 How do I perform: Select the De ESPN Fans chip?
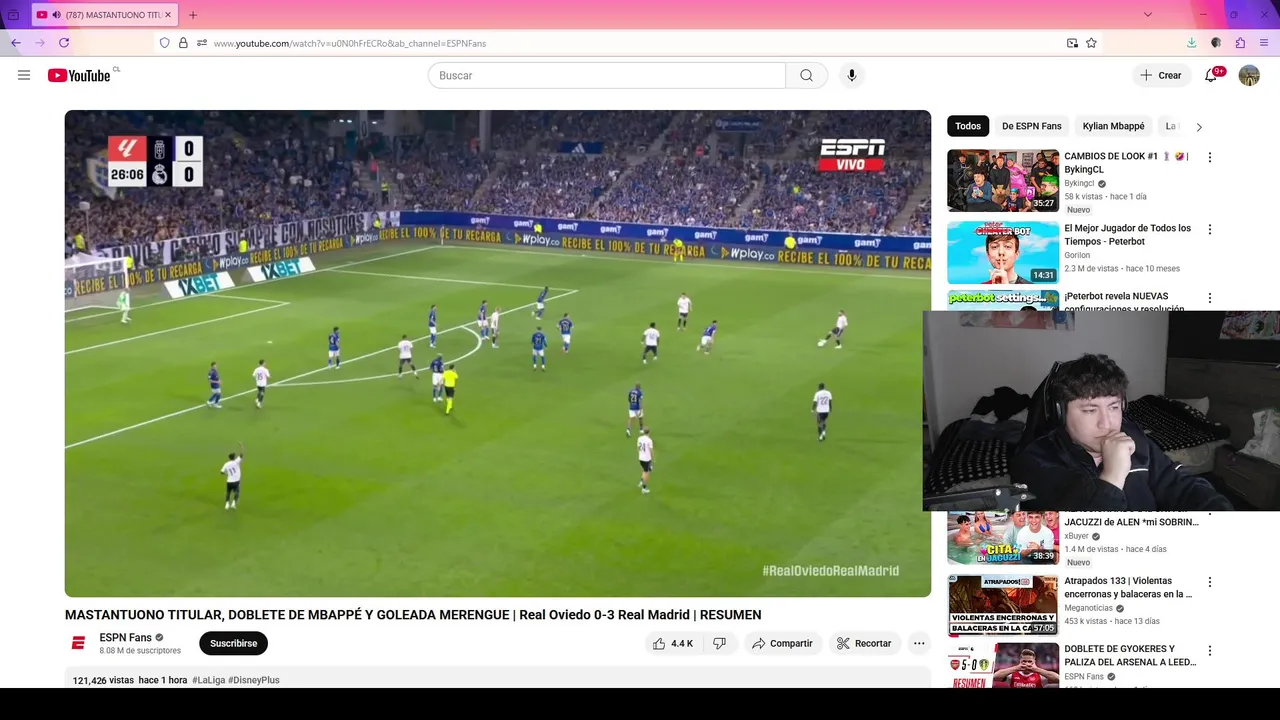tap(1032, 126)
